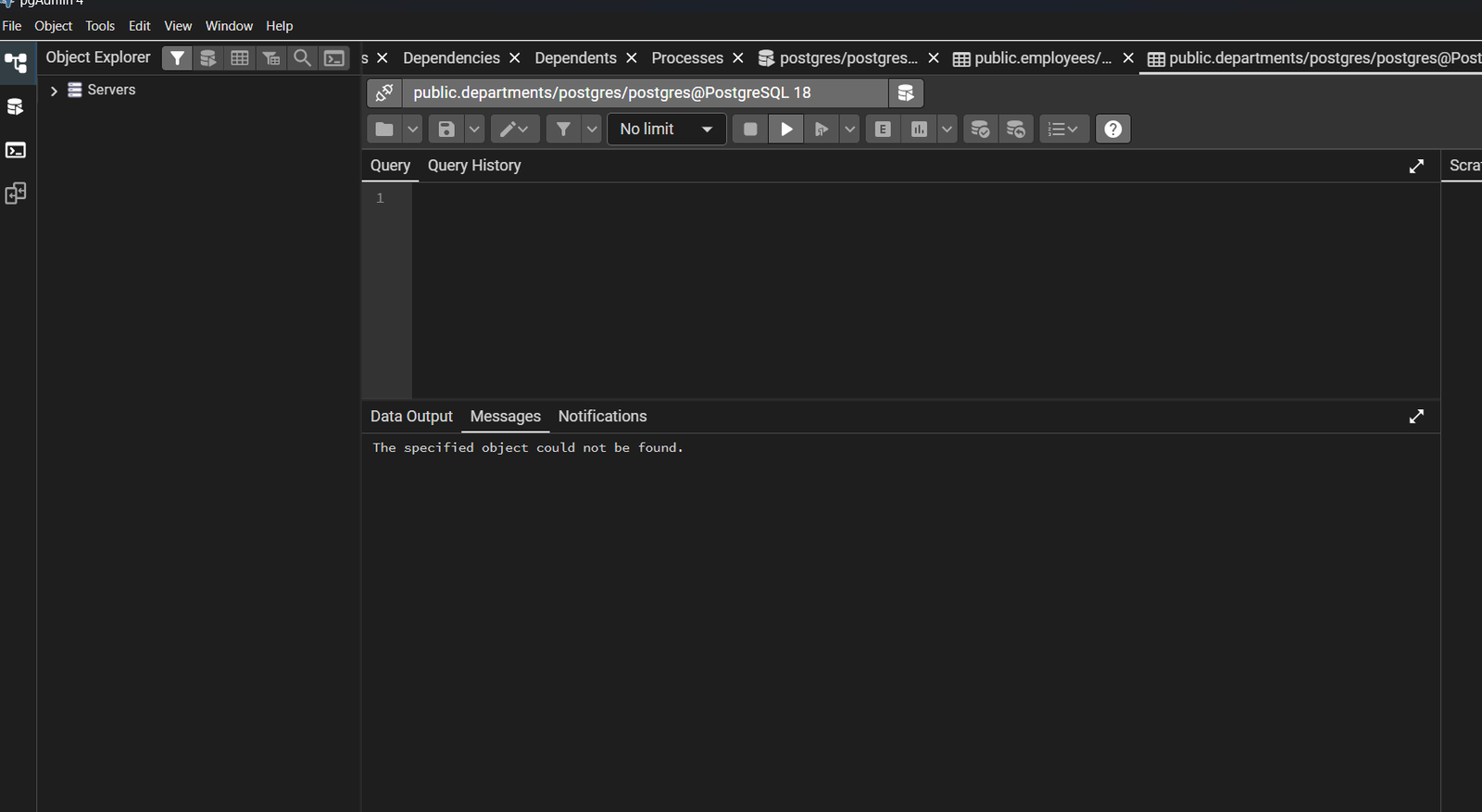Open Schema Diff workspace in left sidebar

(16, 194)
